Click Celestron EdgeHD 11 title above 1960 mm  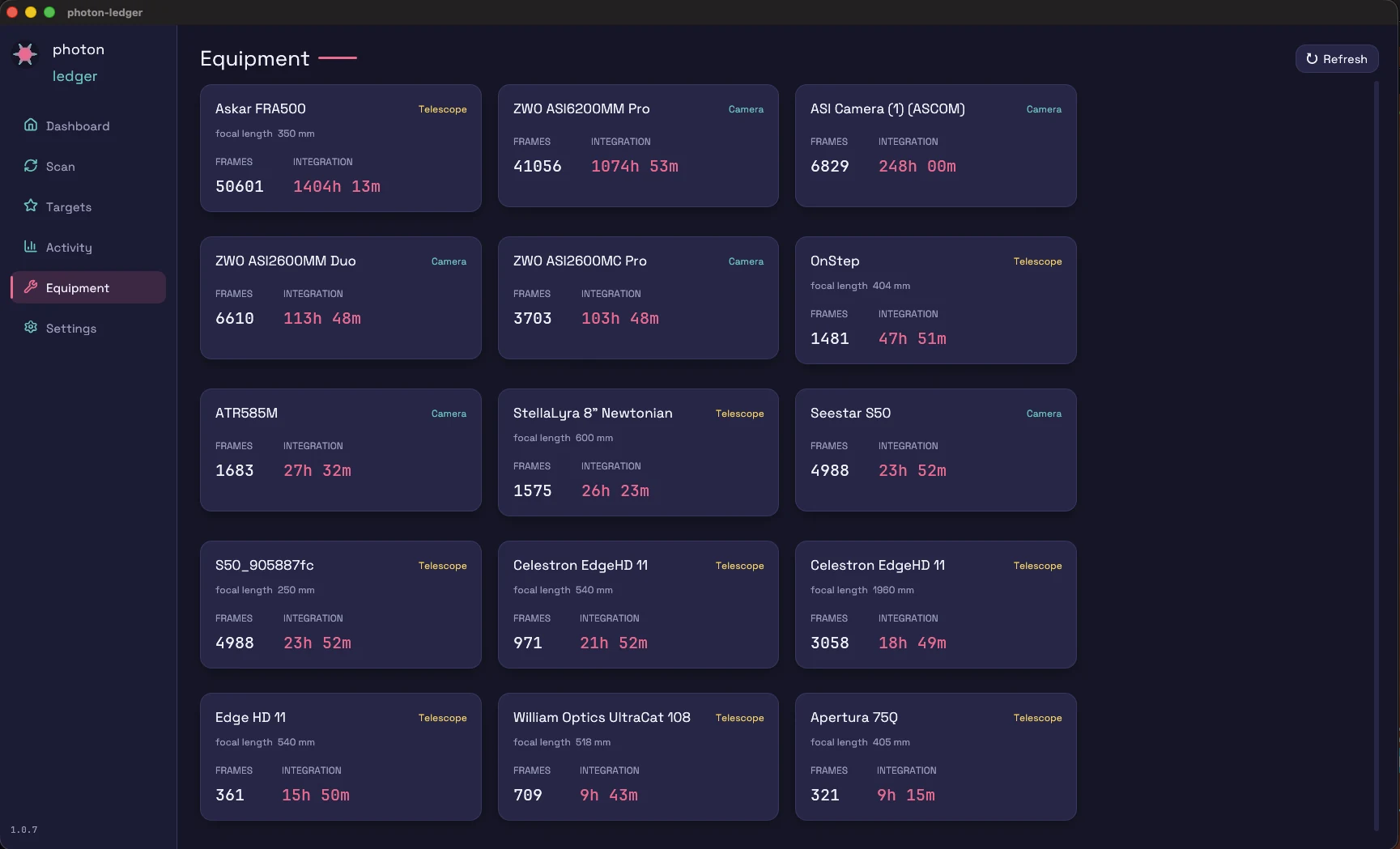click(878, 565)
